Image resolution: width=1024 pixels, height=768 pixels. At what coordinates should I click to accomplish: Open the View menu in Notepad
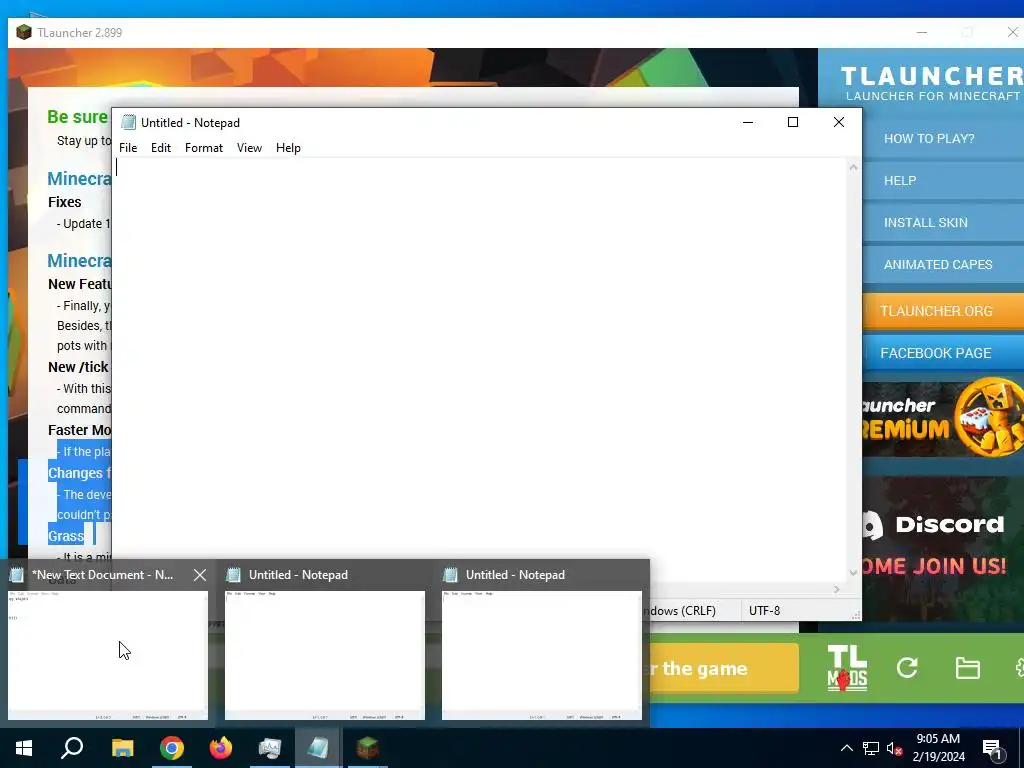tap(249, 148)
